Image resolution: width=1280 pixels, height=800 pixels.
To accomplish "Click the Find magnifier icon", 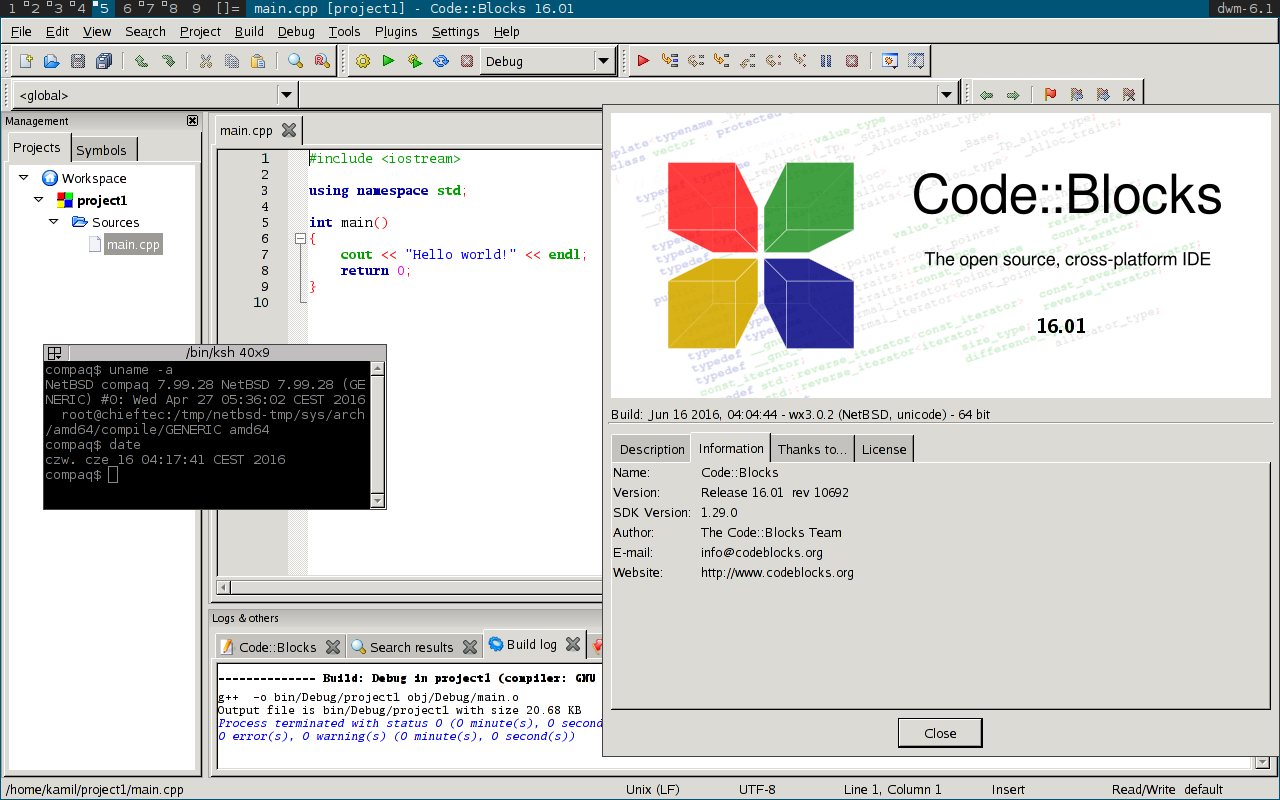I will [296, 61].
